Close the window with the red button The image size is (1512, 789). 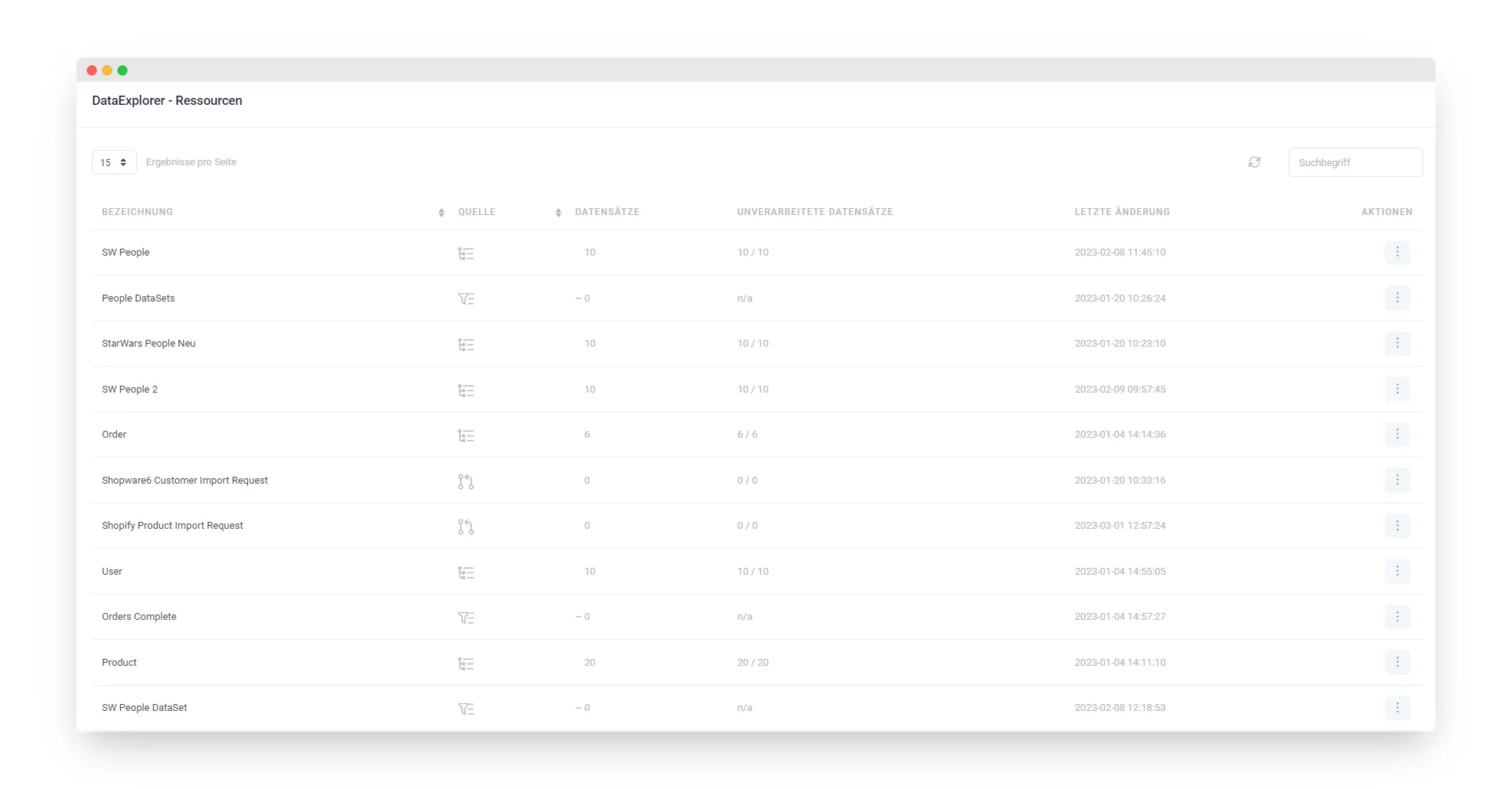pyautogui.click(x=92, y=70)
